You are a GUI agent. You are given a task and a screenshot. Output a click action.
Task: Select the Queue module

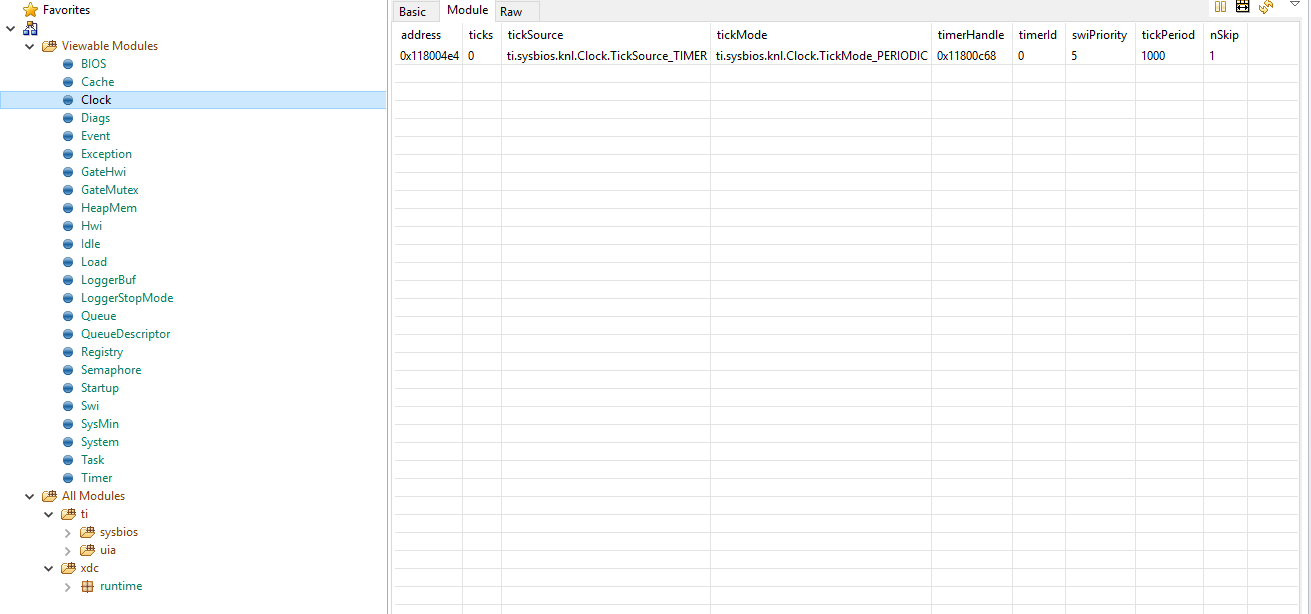[x=98, y=316]
